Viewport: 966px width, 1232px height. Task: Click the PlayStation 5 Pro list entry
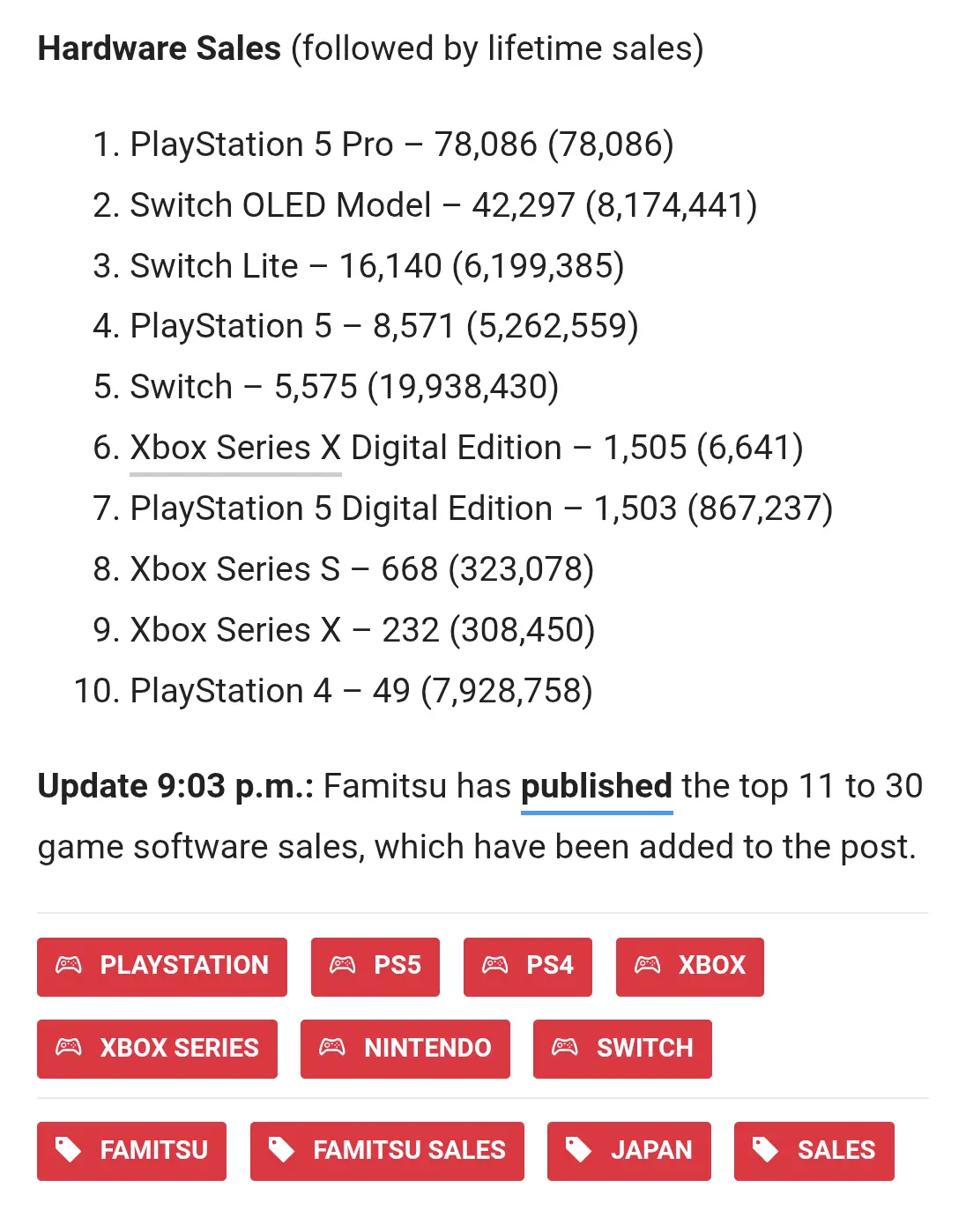tap(383, 145)
